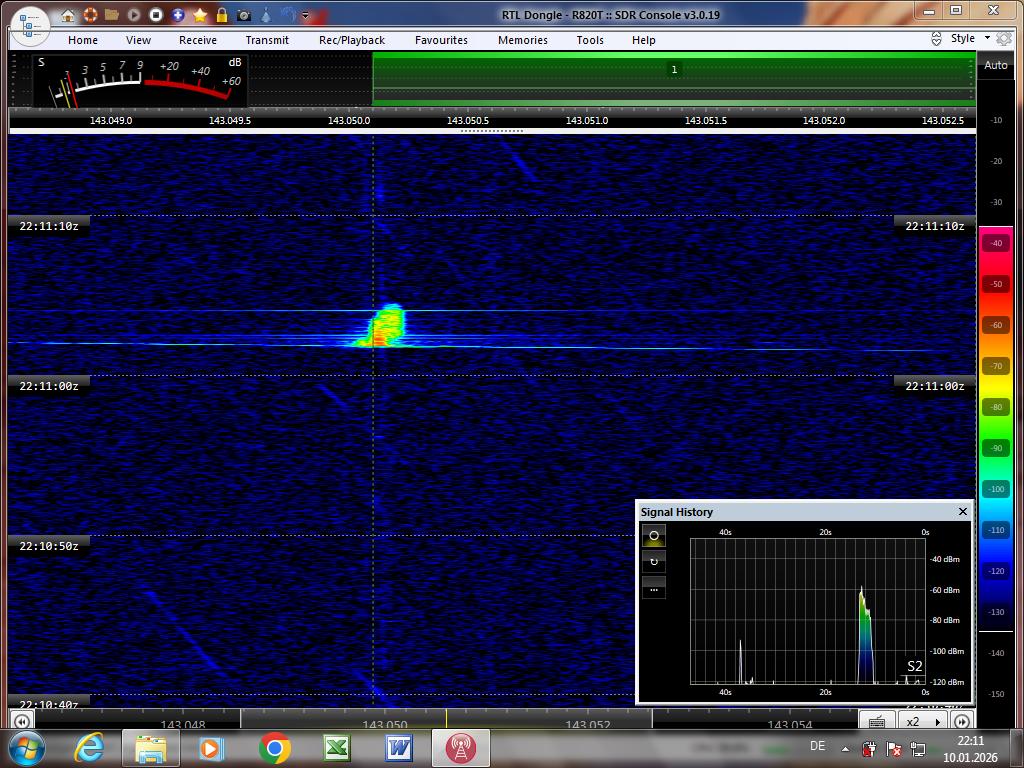1024x768 pixels.
Task: Click the Action Center flag tray icon
Action: point(893,749)
